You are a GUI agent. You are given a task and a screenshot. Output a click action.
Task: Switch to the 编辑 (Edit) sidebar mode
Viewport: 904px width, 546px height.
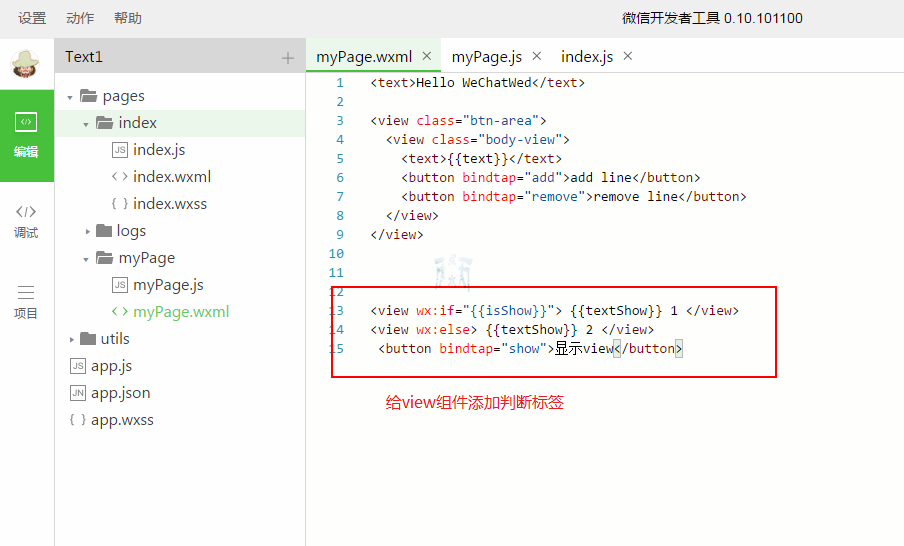click(x=26, y=136)
